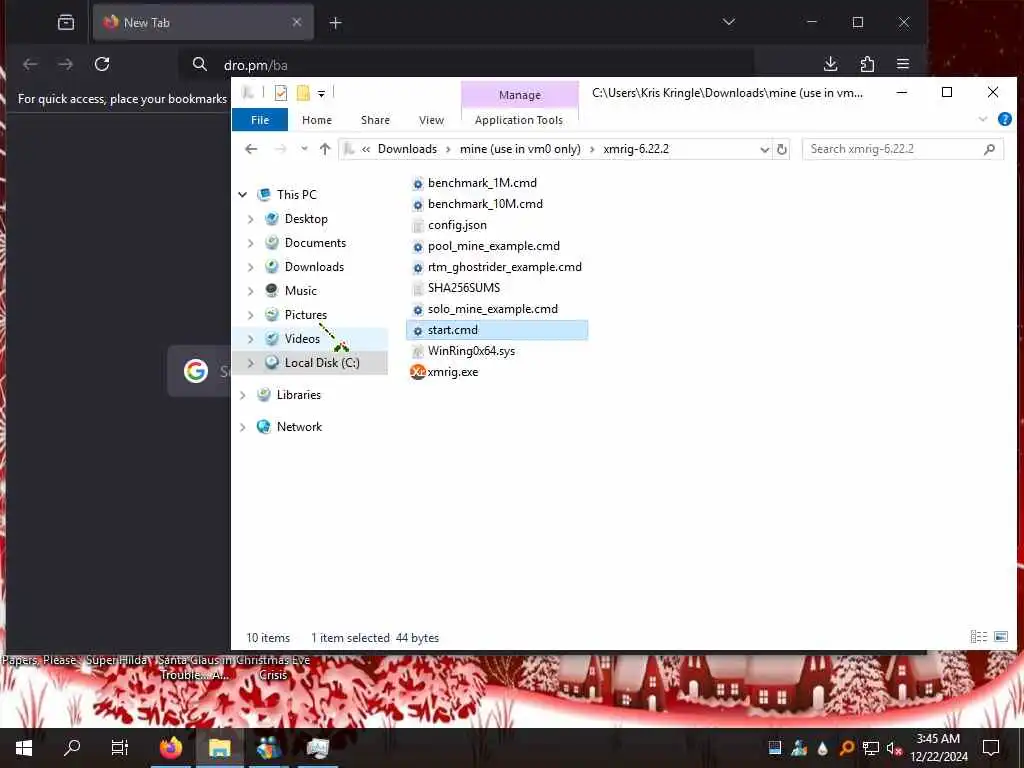Image resolution: width=1024 pixels, height=768 pixels.
Task: Select Desktop in navigation pane
Action: pos(306,219)
